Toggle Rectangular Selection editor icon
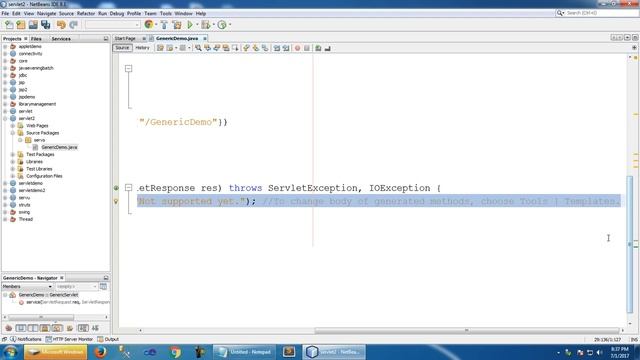The image size is (640, 360). coord(235,48)
